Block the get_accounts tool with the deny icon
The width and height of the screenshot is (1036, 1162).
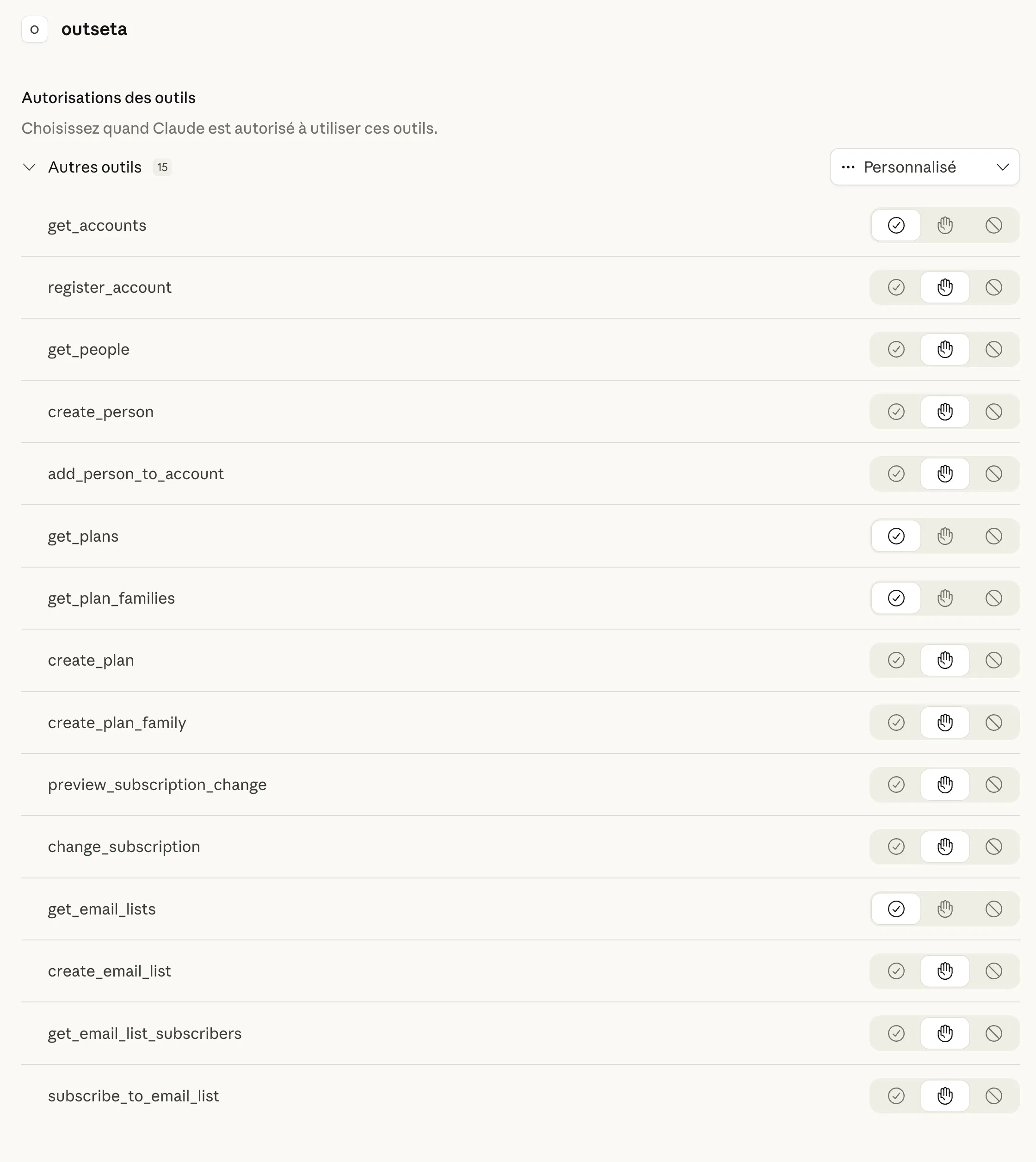click(x=993, y=225)
